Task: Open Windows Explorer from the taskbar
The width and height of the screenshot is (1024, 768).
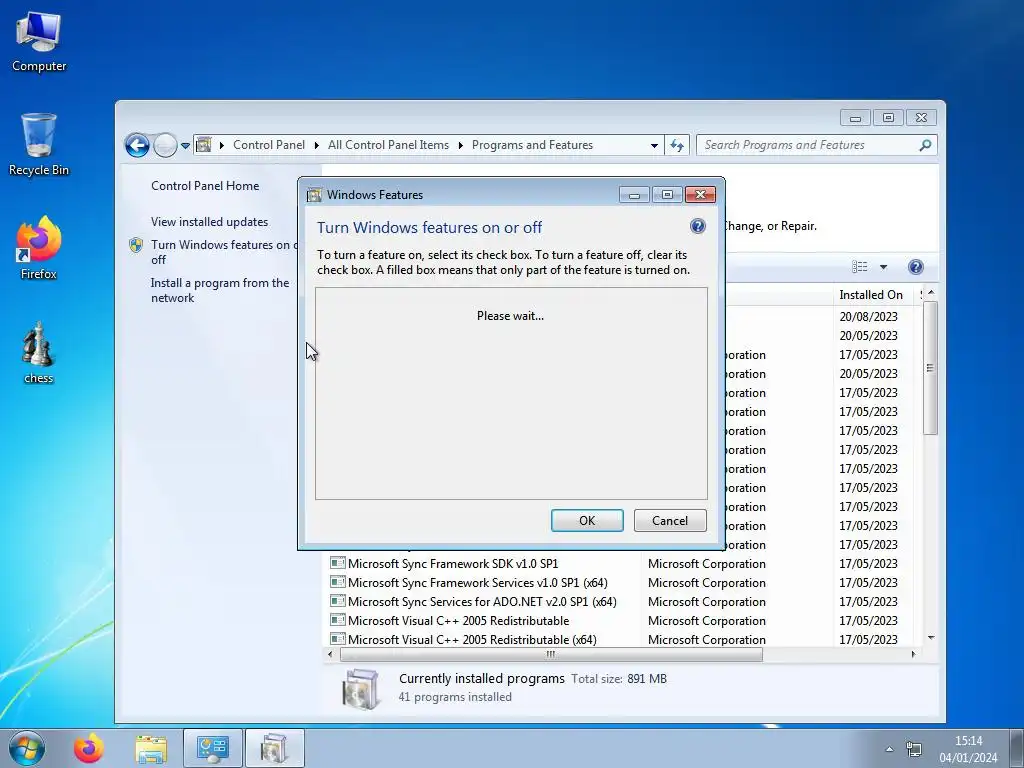Action: click(151, 748)
